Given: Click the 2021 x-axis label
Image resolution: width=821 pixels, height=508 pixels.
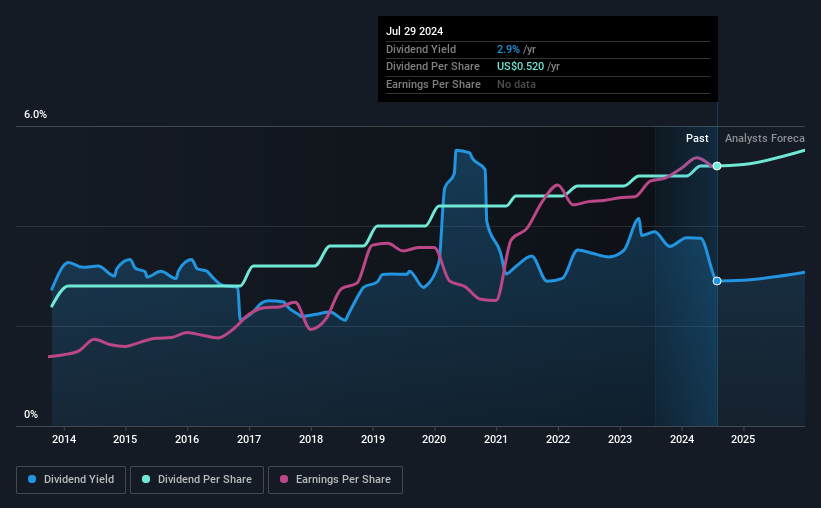Looking at the screenshot, I should pyautogui.click(x=496, y=439).
